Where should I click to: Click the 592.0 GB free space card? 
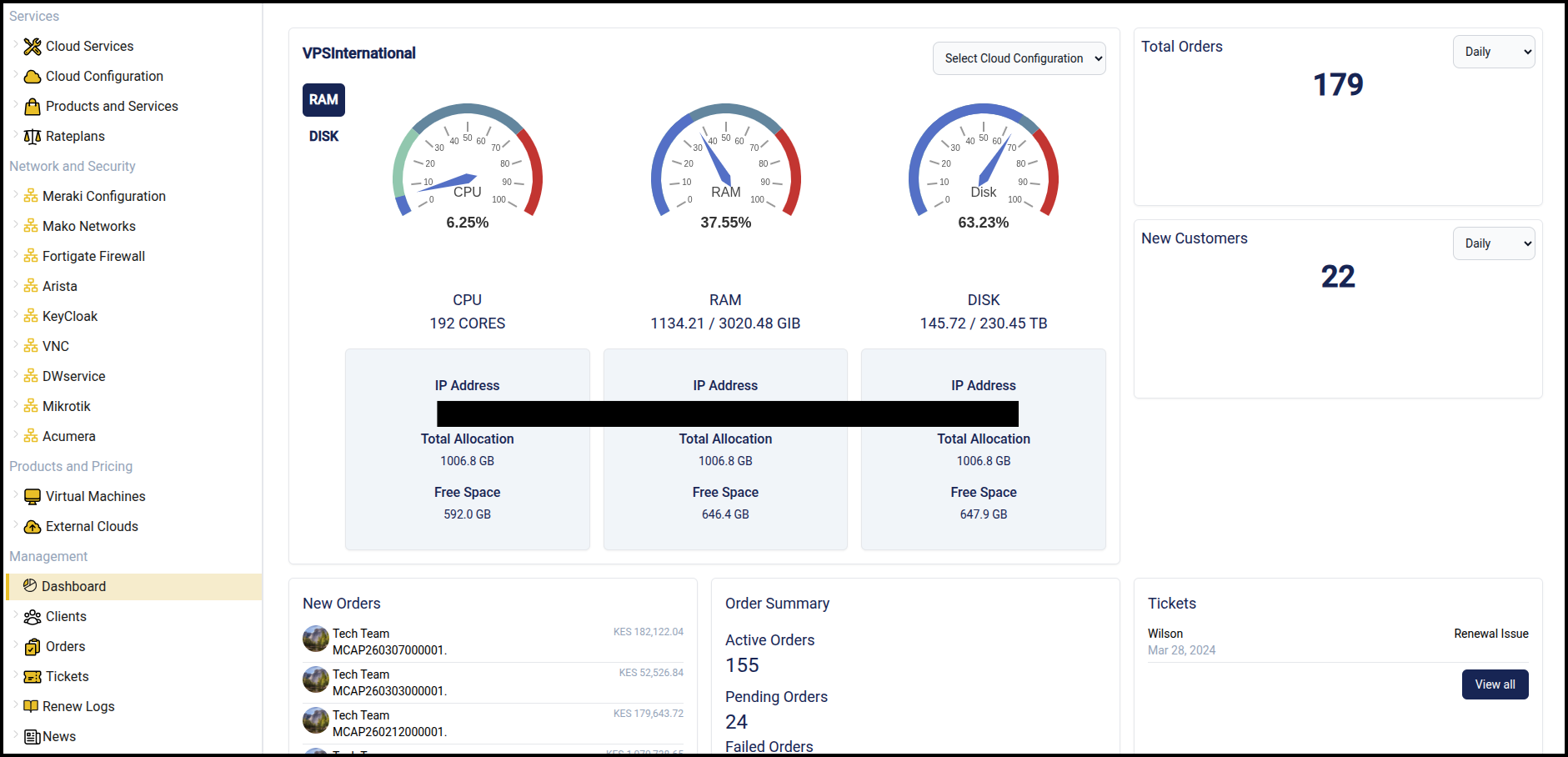468,450
